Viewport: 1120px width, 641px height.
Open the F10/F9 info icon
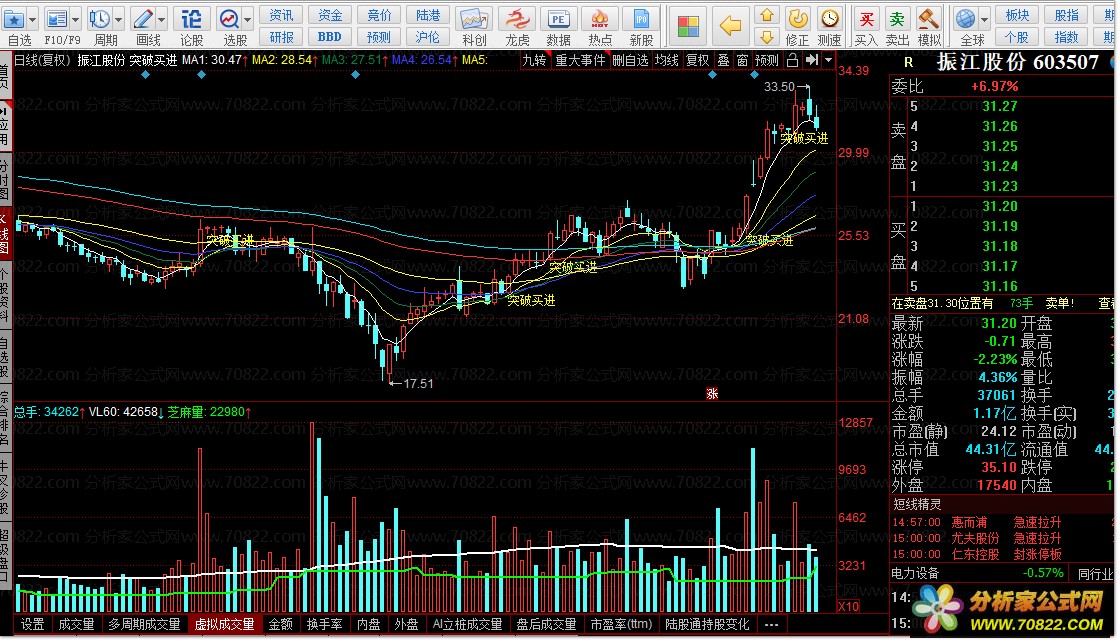56,19
